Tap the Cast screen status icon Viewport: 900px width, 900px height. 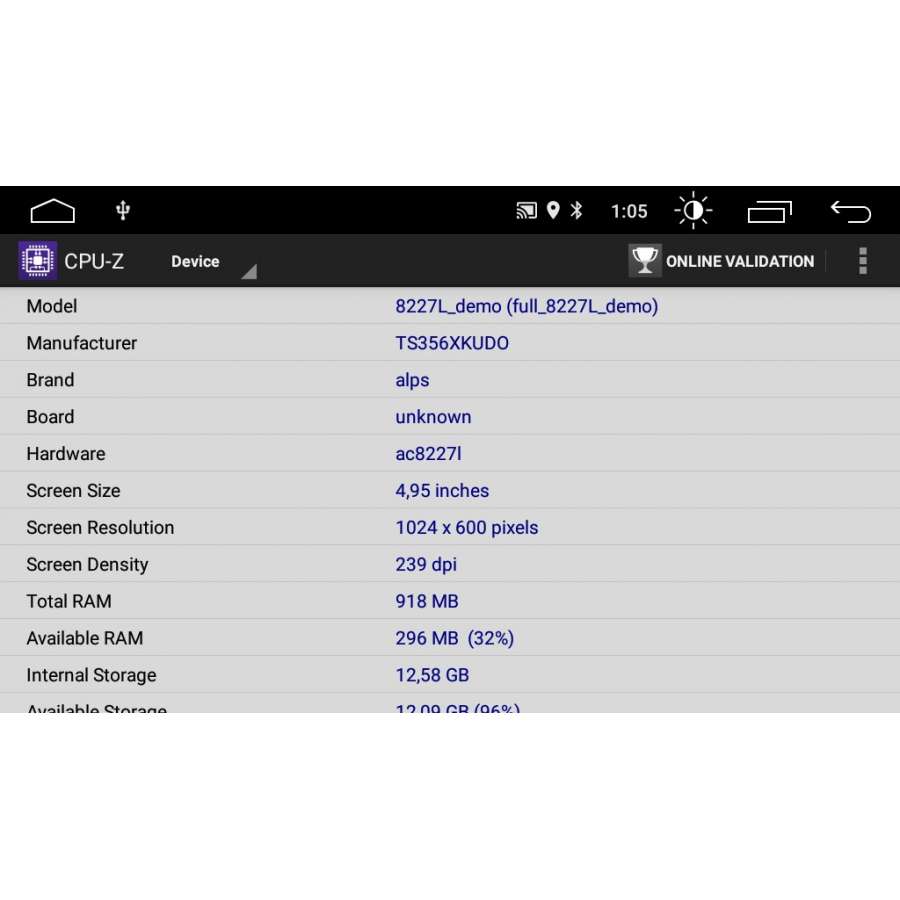click(526, 211)
